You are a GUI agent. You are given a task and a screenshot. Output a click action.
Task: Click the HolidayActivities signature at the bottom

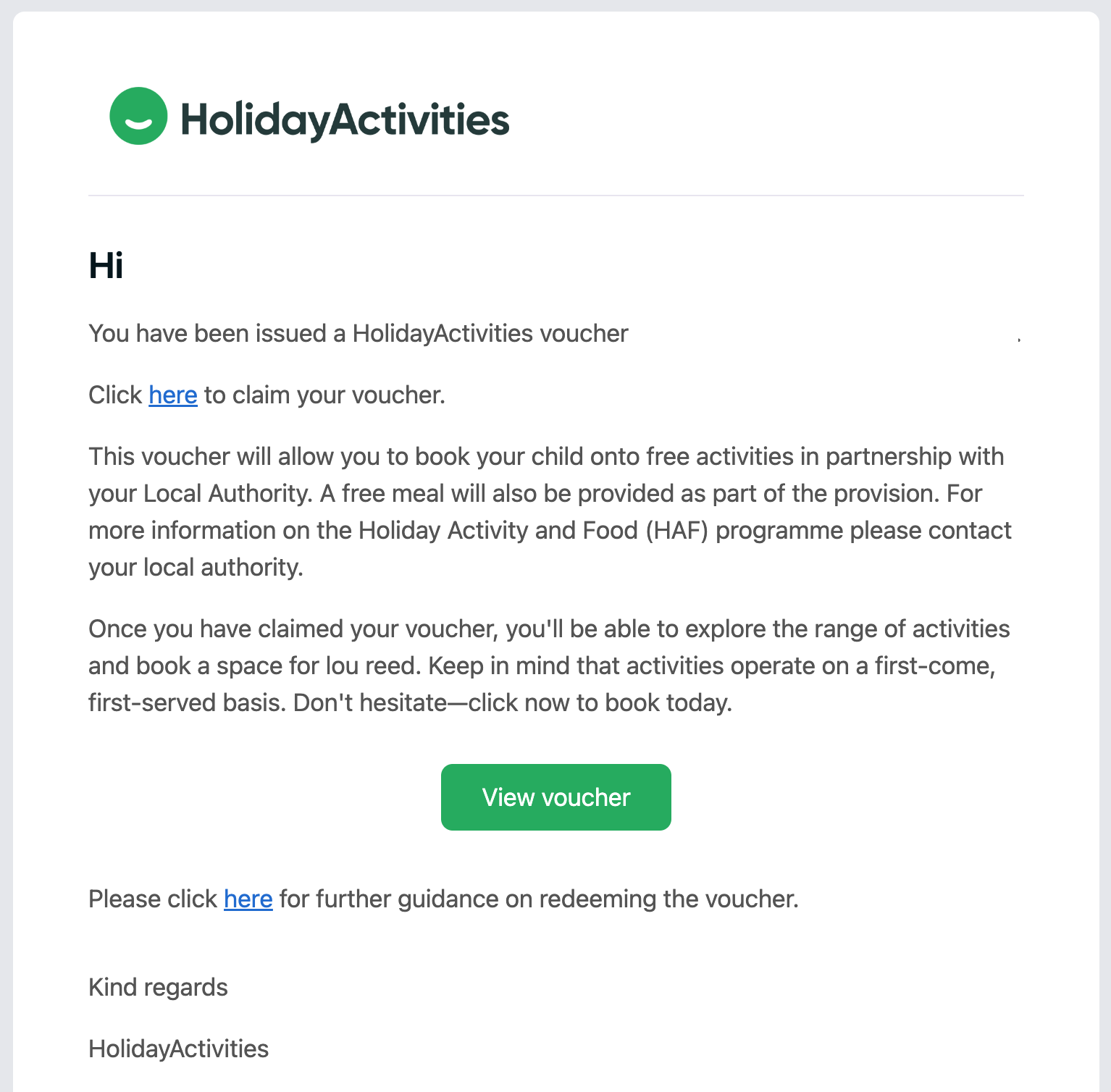point(178,1049)
